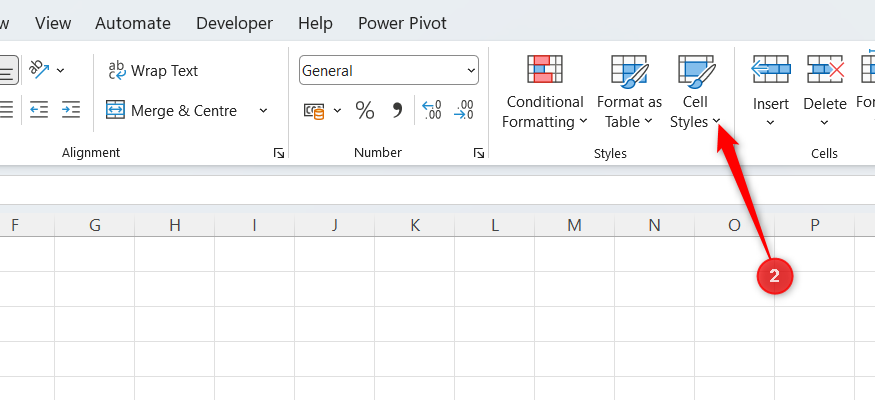The height and width of the screenshot is (400, 875).
Task: Expand the Insert dropdown arrow
Action: (771, 123)
